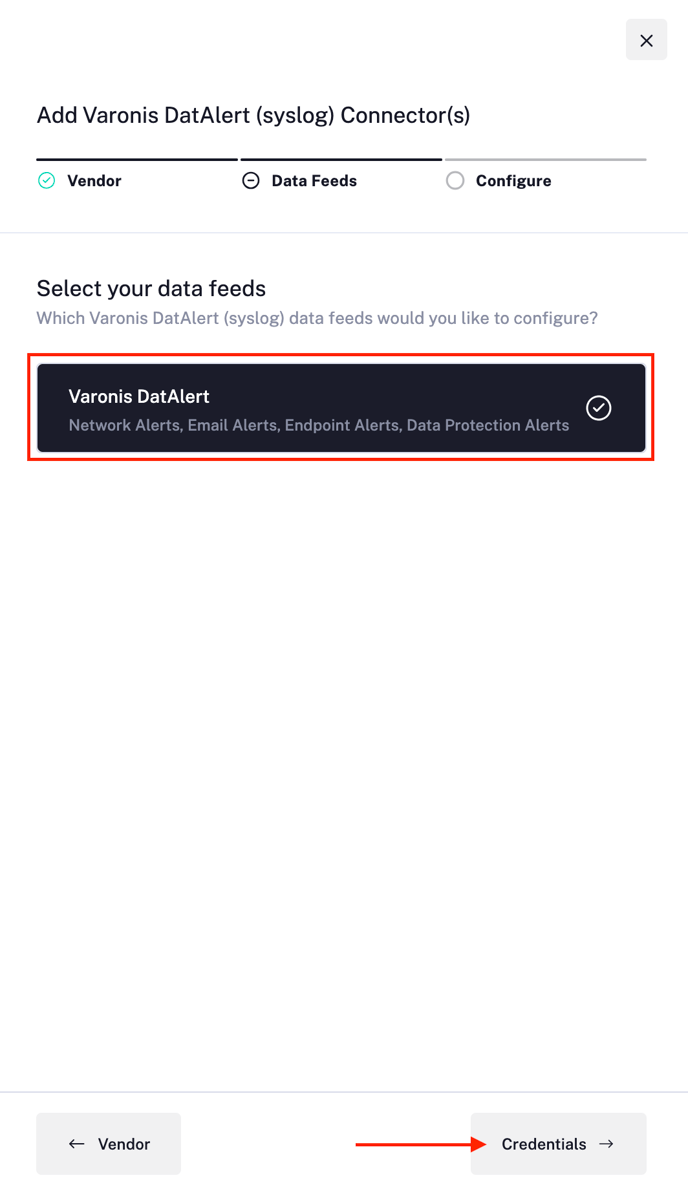Select the Varonis DatAlert feed title

coord(139,396)
